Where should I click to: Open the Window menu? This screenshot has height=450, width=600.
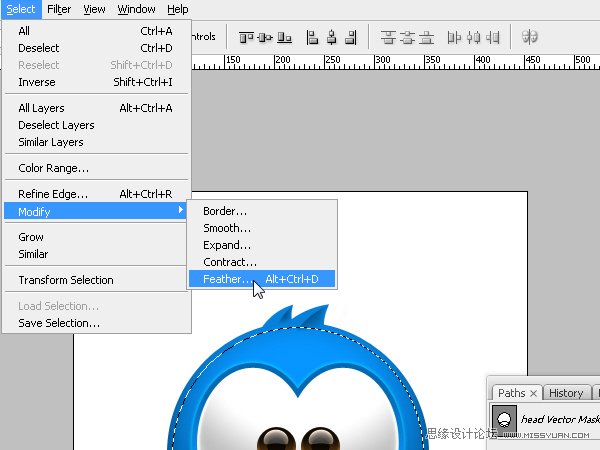(x=136, y=9)
